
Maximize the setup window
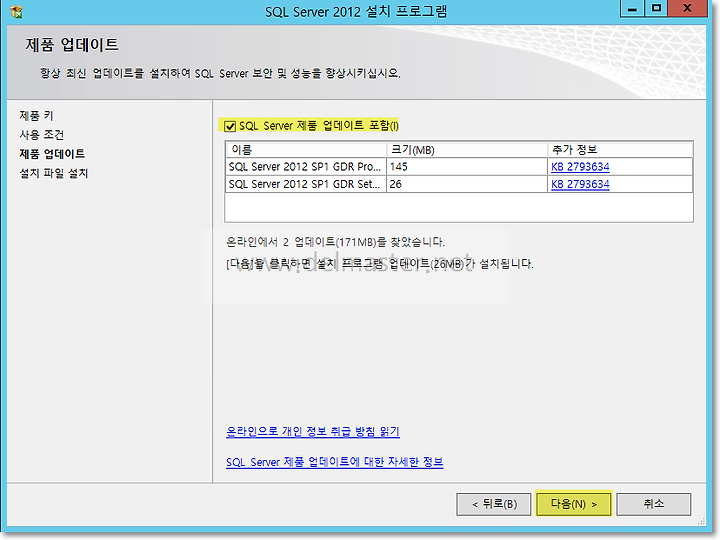click(x=656, y=9)
